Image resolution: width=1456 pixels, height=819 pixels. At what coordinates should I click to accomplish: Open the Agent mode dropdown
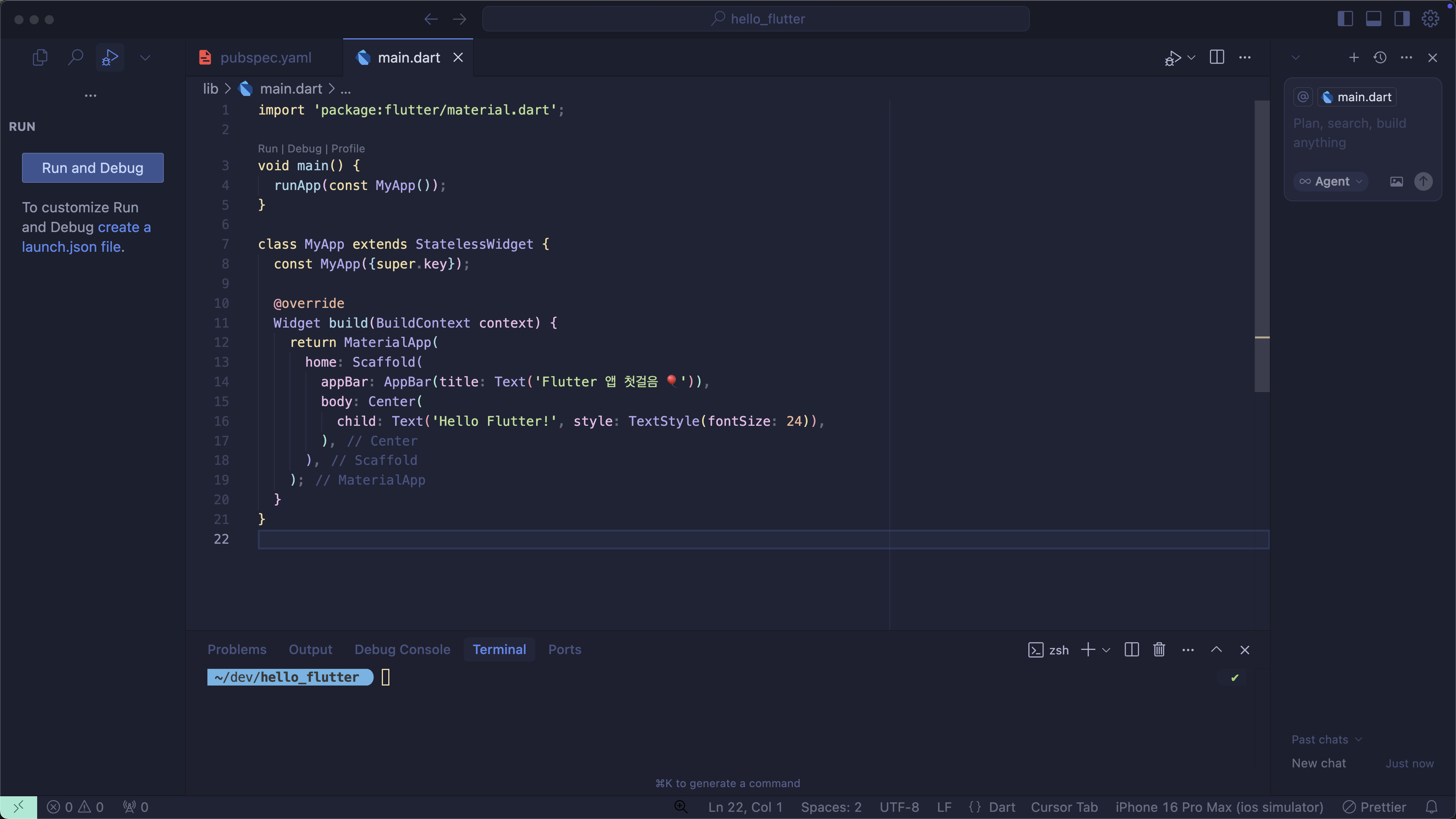[1330, 182]
